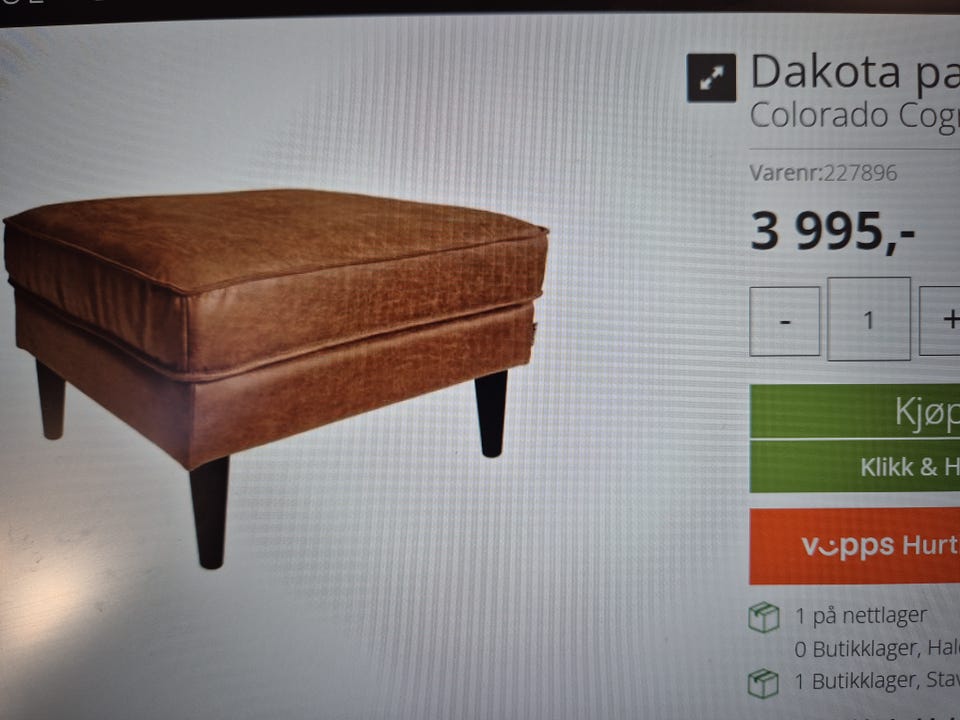Decrease quantity with the minus button
The width and height of the screenshot is (960, 720).
pos(784,321)
